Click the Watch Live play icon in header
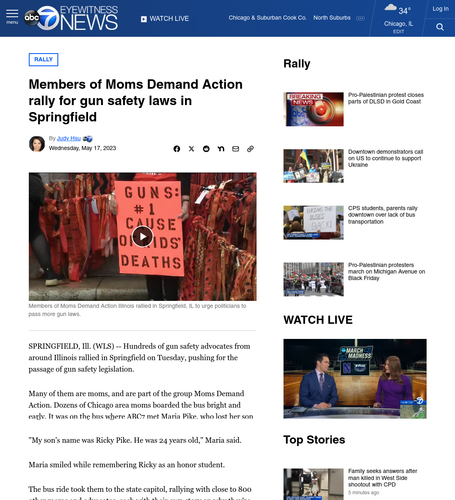Screen dimensions: 455x500 pos(144,19)
